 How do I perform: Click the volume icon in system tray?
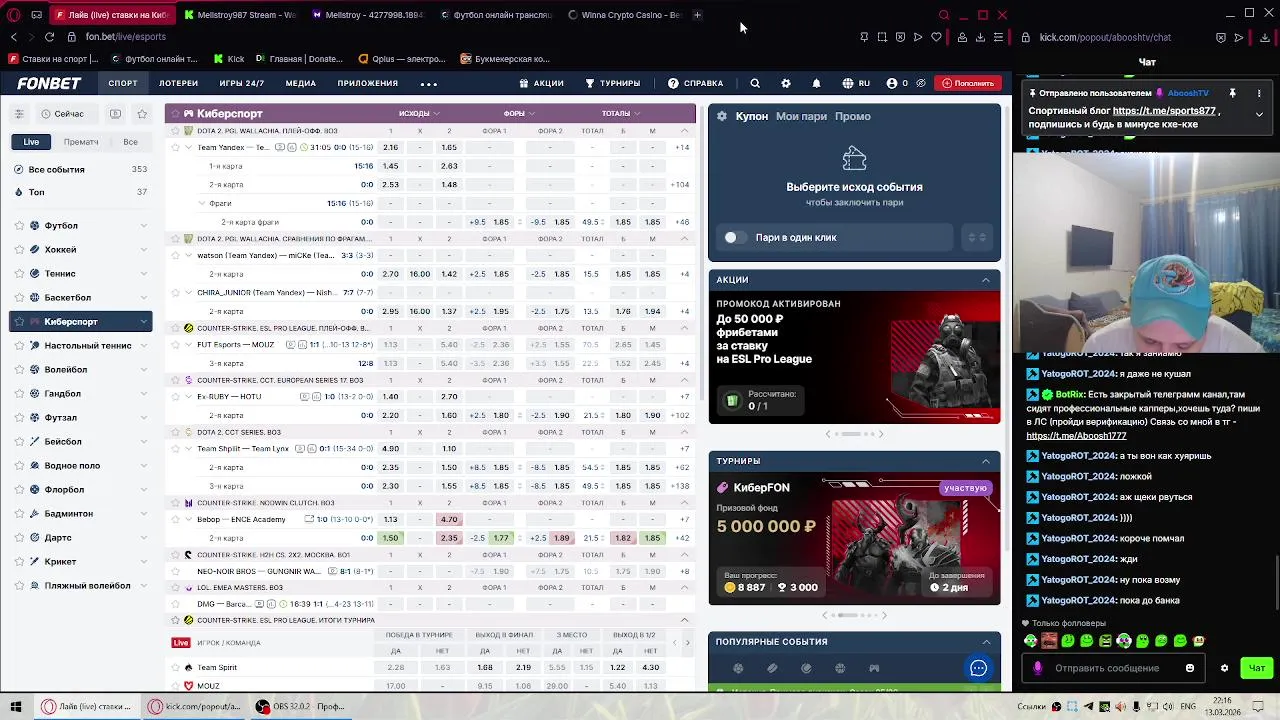[x=1169, y=706]
